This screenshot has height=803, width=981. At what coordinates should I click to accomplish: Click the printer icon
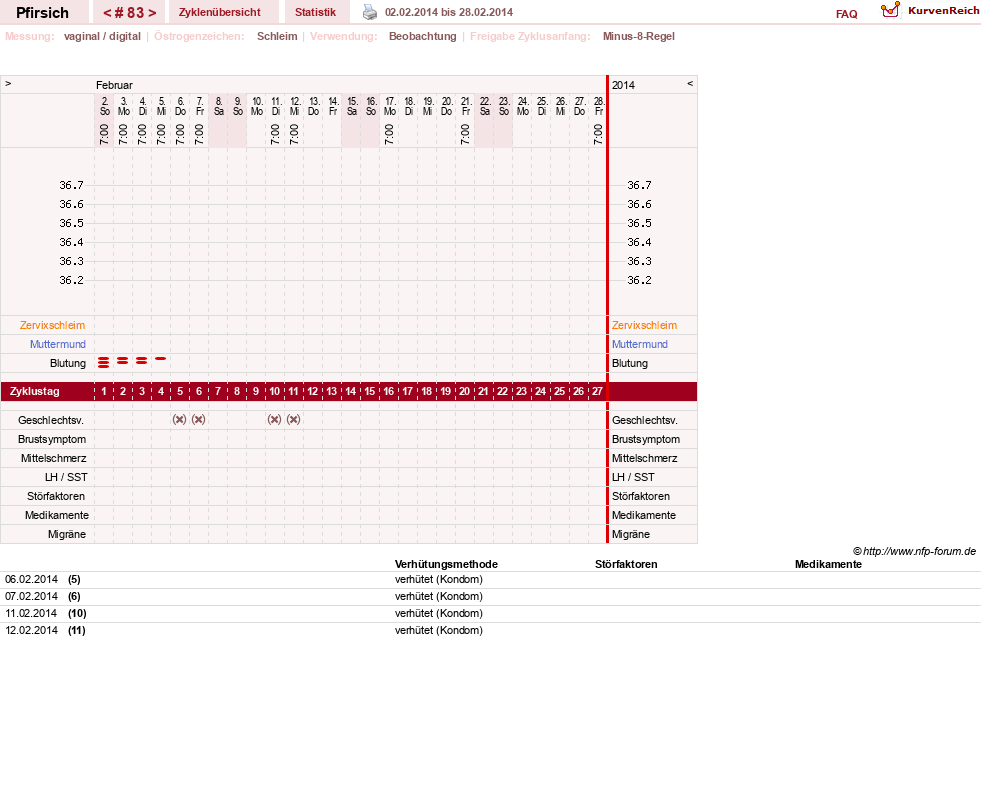pyautogui.click(x=370, y=12)
